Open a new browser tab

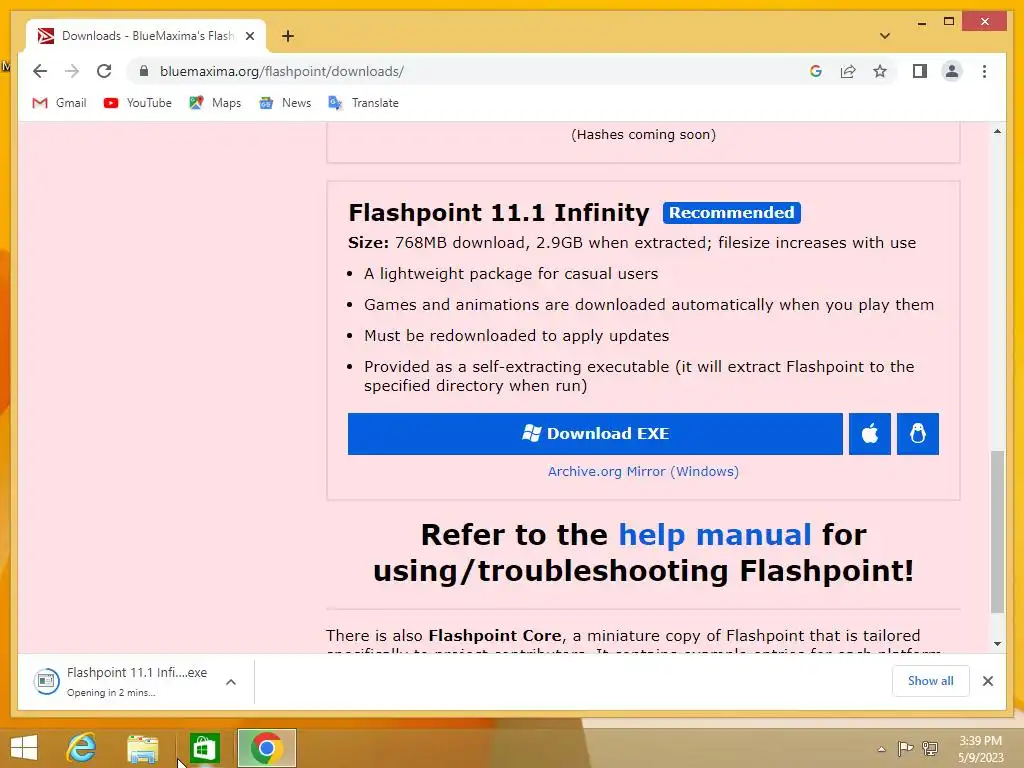[x=287, y=36]
